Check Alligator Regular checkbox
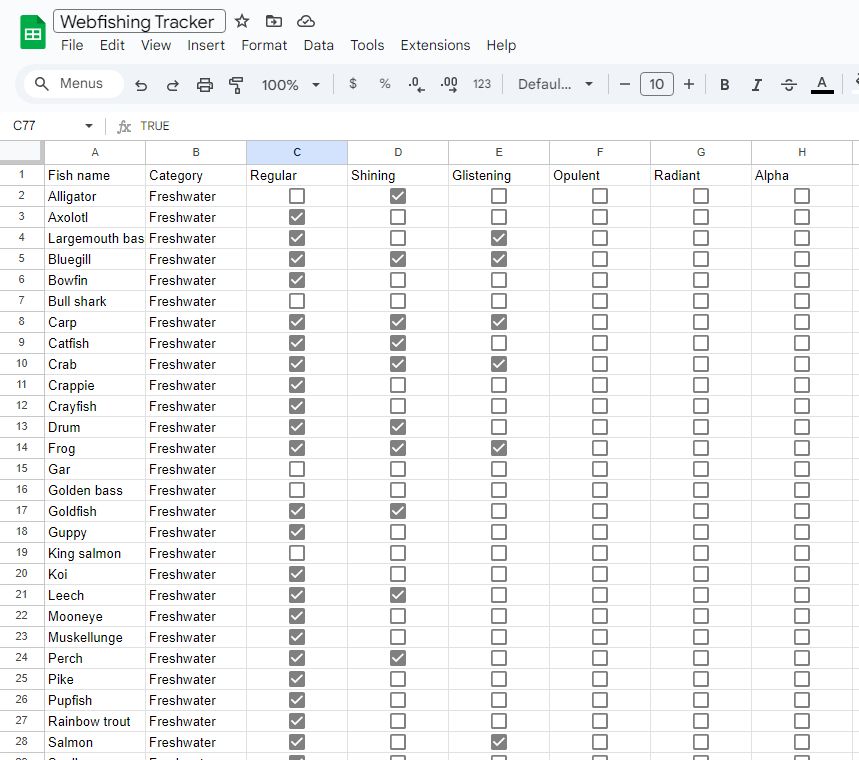 [297, 196]
